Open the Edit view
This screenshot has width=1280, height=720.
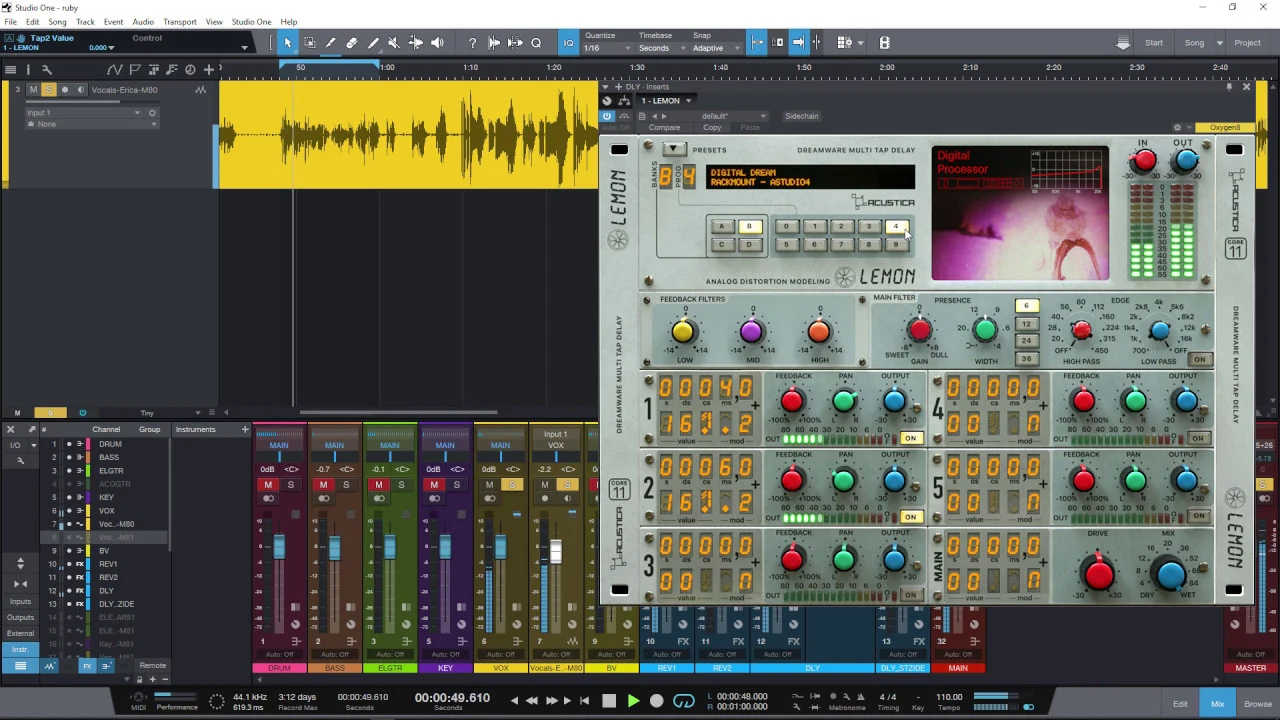(1180, 704)
